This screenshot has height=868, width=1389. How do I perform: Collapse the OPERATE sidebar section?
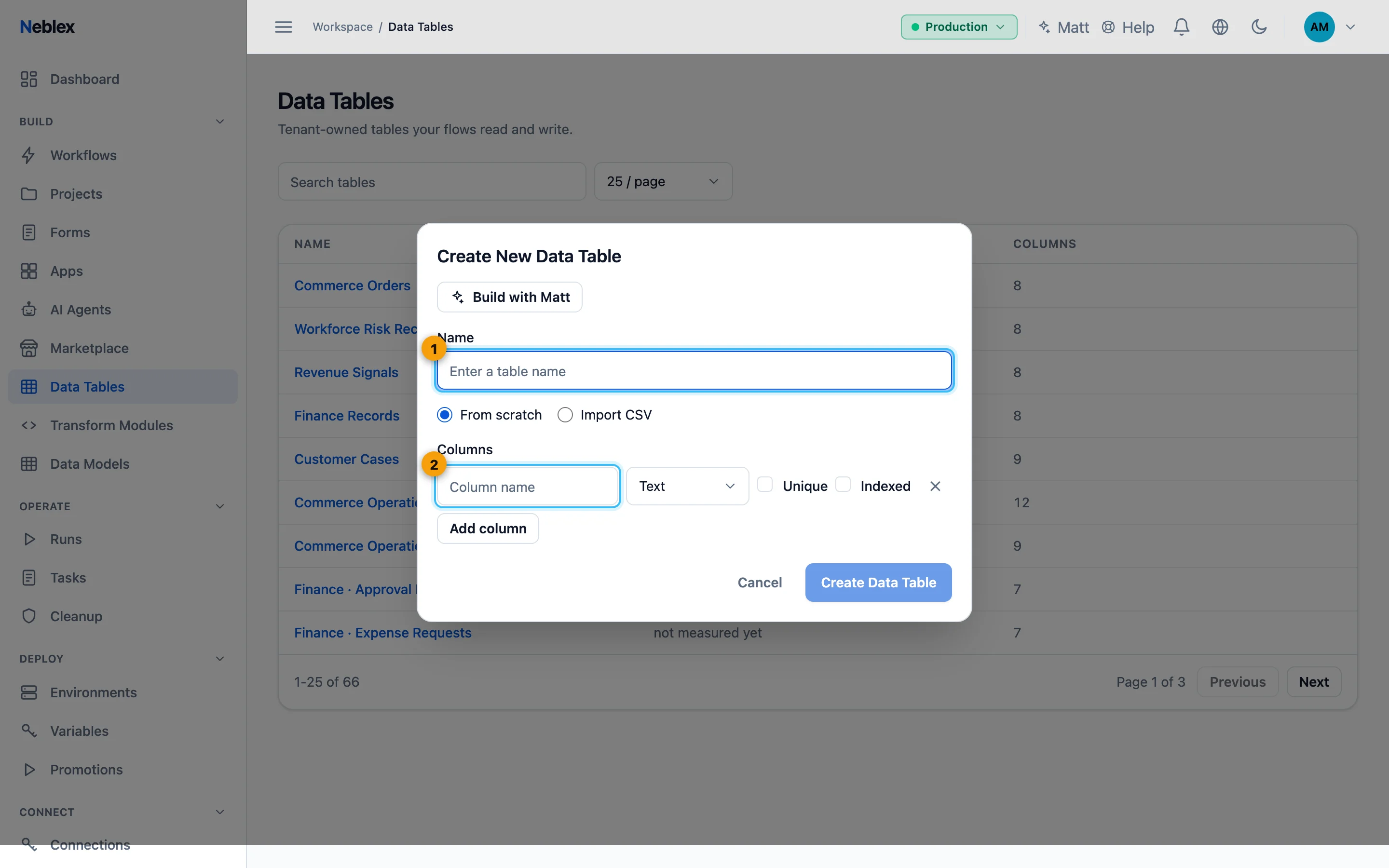[220, 506]
